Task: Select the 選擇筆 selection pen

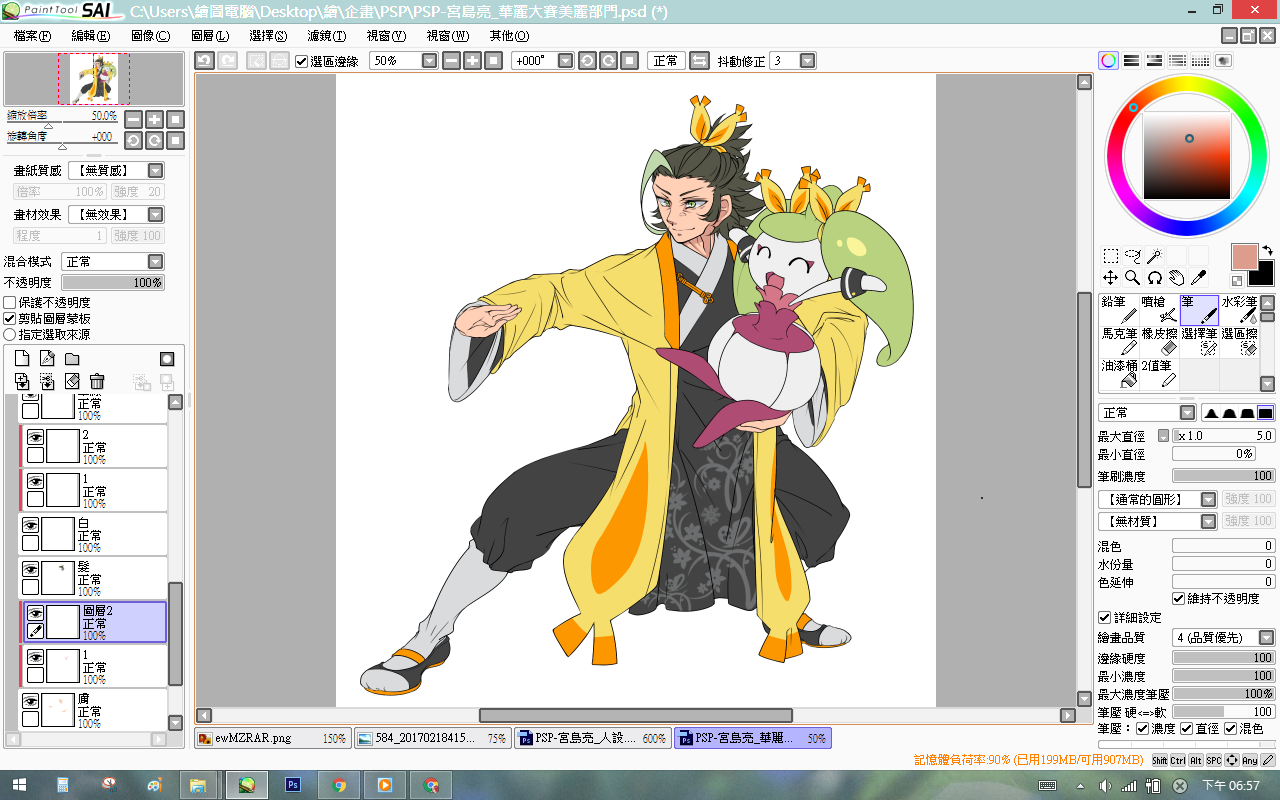Action: (1199, 342)
